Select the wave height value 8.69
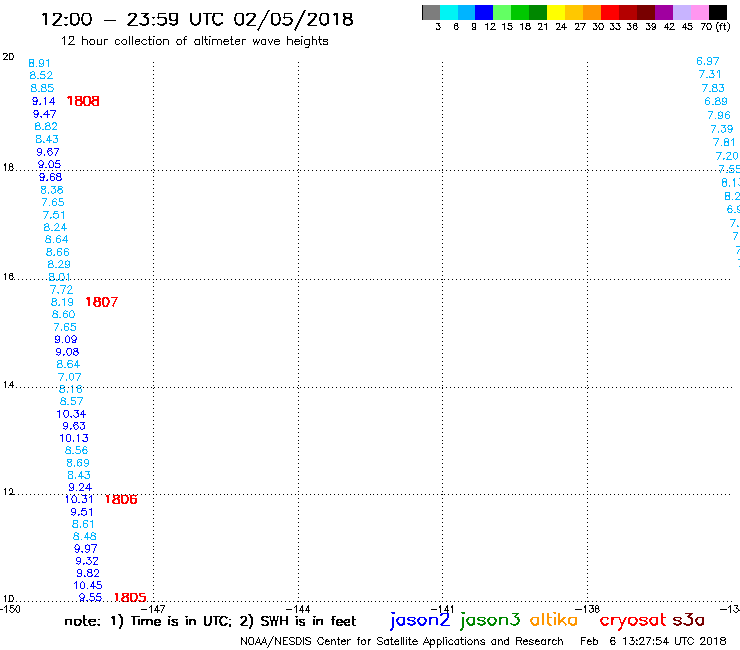 point(78,463)
